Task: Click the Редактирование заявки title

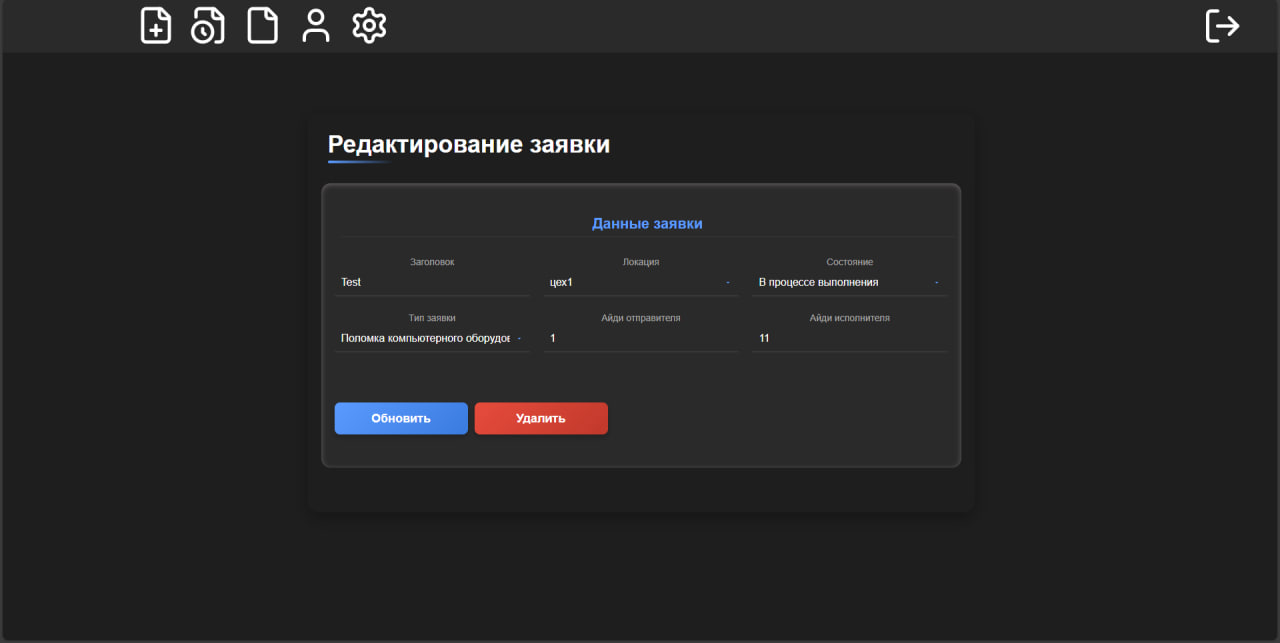Action: pos(469,145)
